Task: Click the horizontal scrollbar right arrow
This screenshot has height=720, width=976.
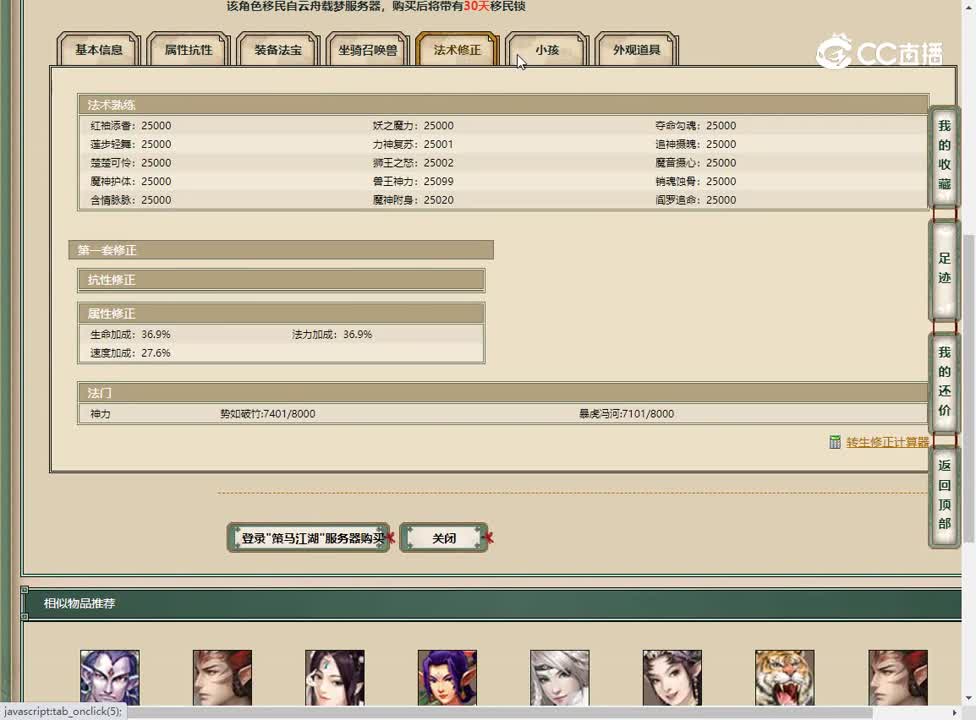Action: coord(955,713)
